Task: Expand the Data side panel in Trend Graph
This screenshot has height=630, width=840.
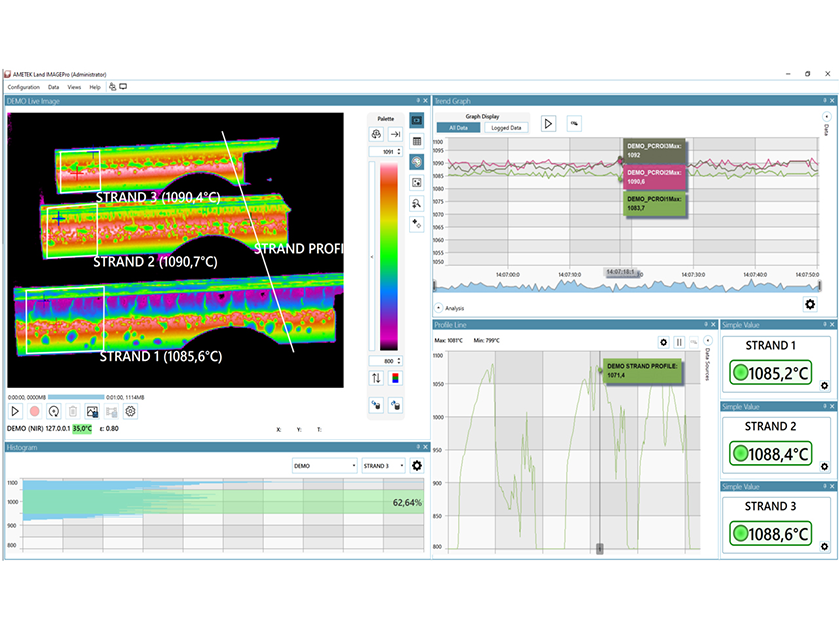Action: point(827,117)
